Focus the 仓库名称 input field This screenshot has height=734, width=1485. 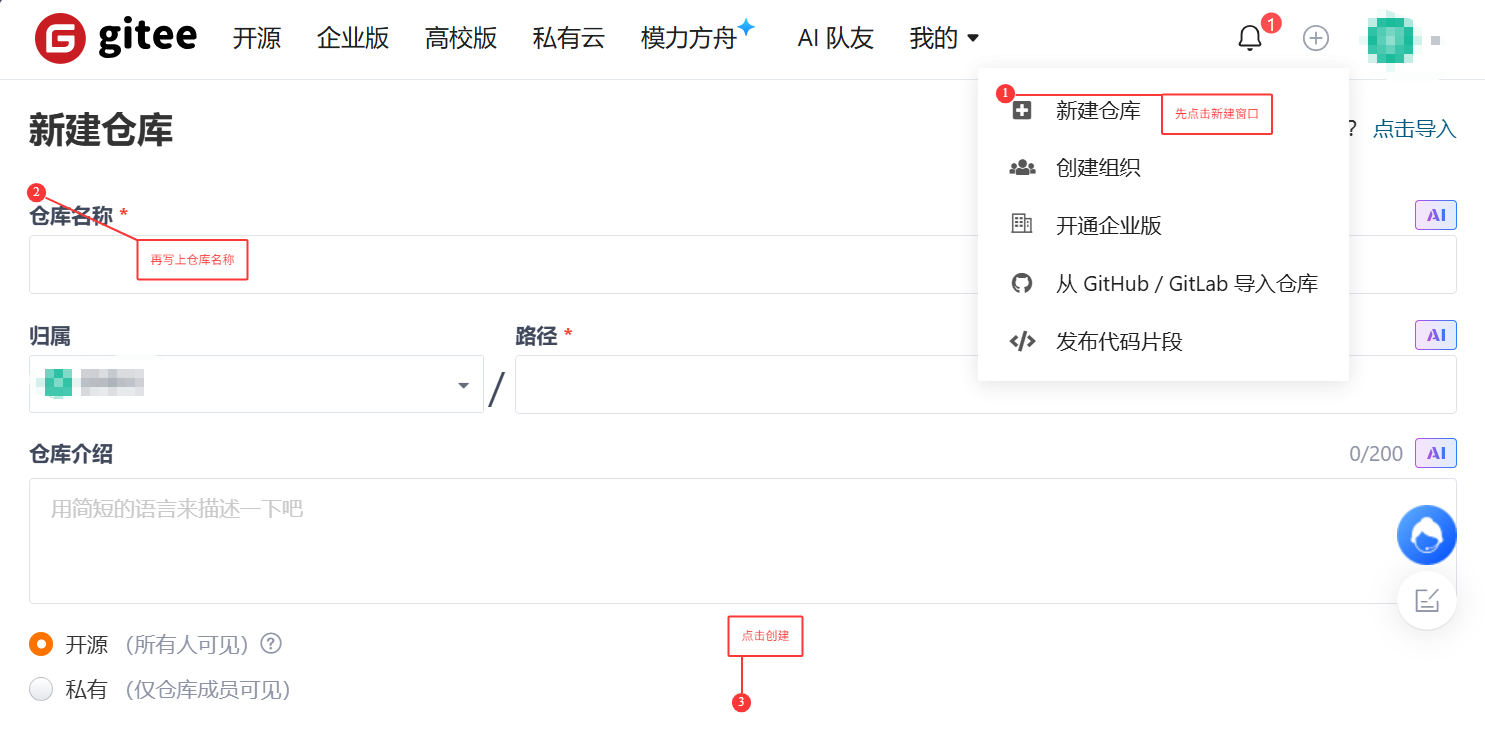coord(742,264)
